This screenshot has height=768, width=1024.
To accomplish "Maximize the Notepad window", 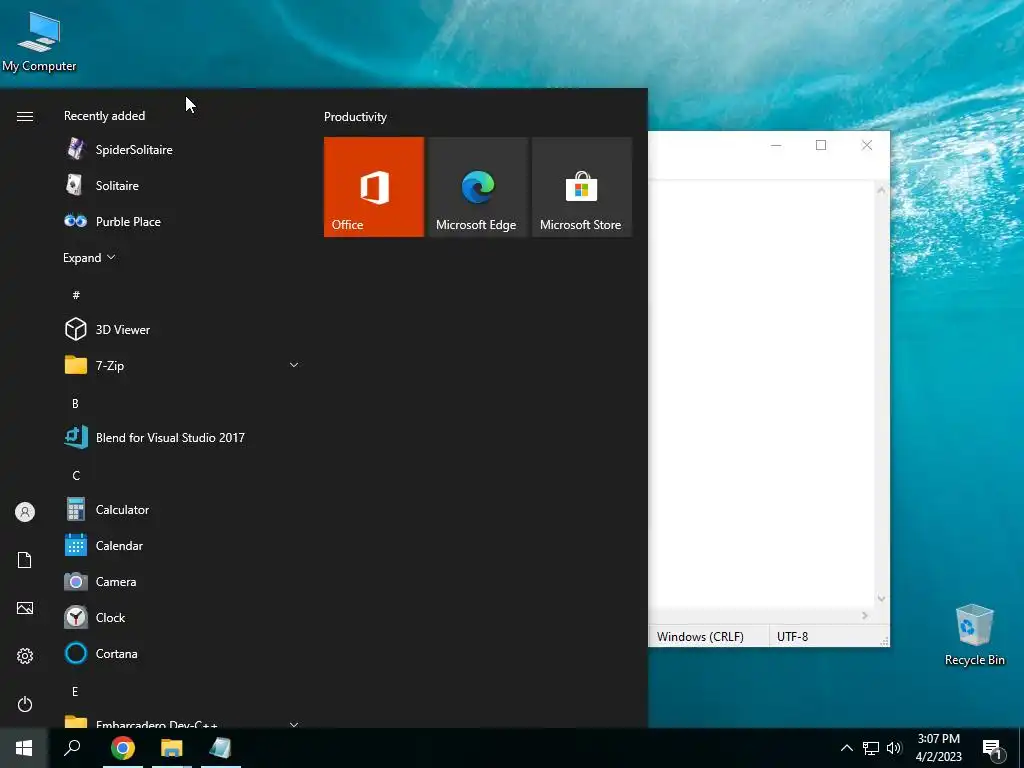I will [821, 145].
